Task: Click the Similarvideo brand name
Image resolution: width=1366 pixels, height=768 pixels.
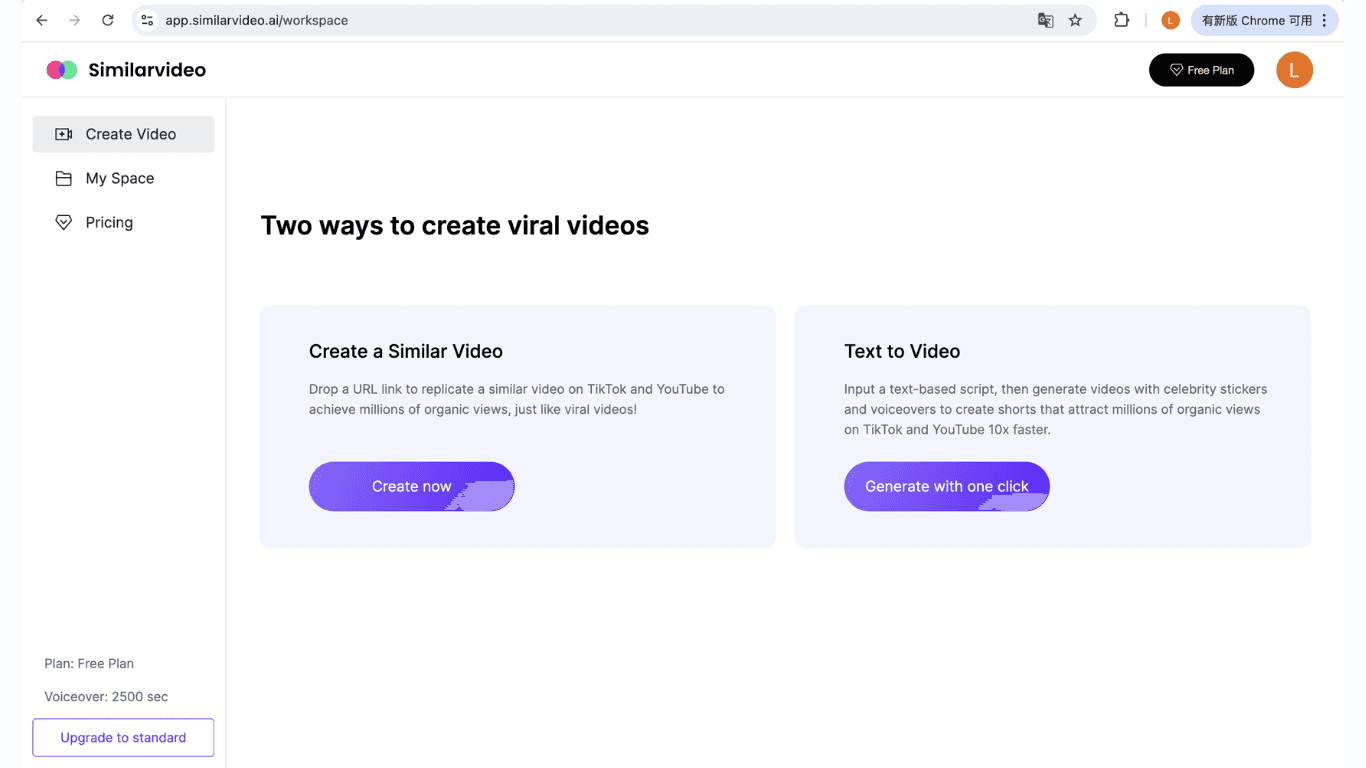Action: [147, 70]
